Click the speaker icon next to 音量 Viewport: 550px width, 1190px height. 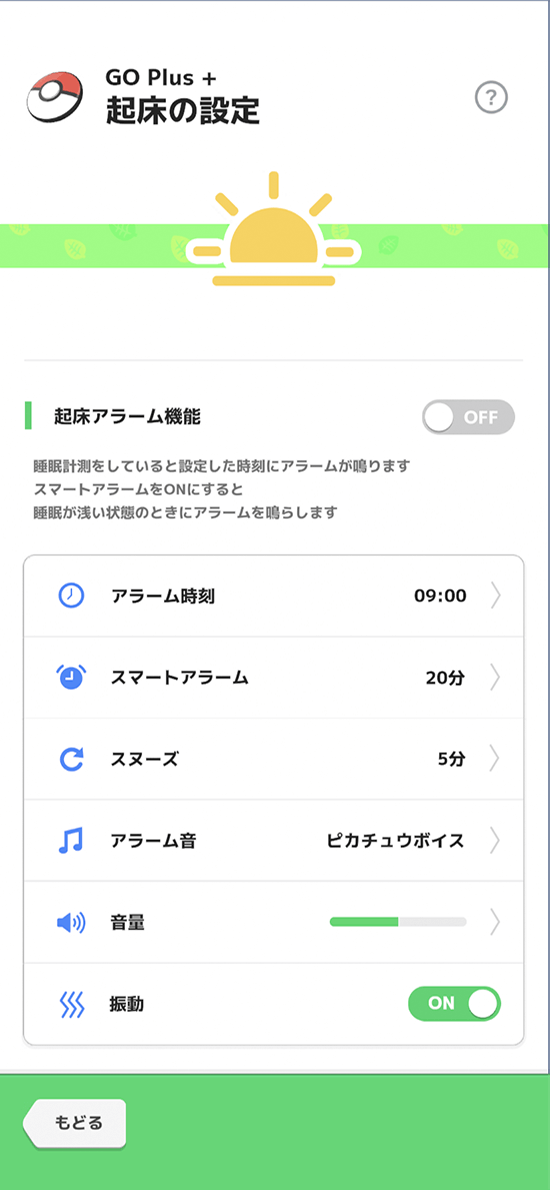pos(71,922)
